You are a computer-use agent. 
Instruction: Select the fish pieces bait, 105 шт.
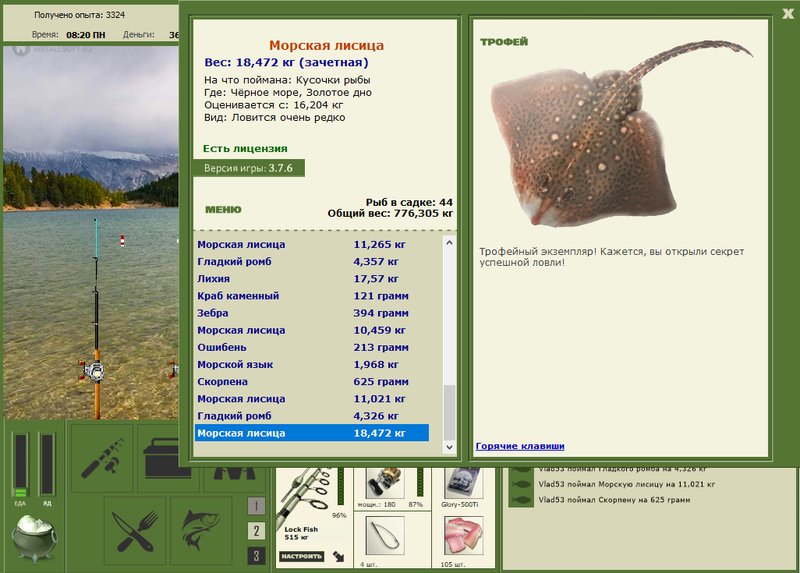[463, 536]
